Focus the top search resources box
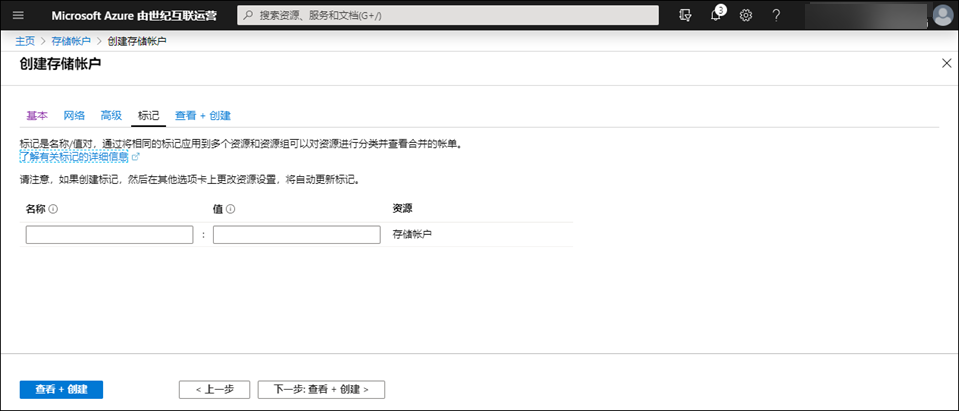960x411 pixels. coord(448,15)
